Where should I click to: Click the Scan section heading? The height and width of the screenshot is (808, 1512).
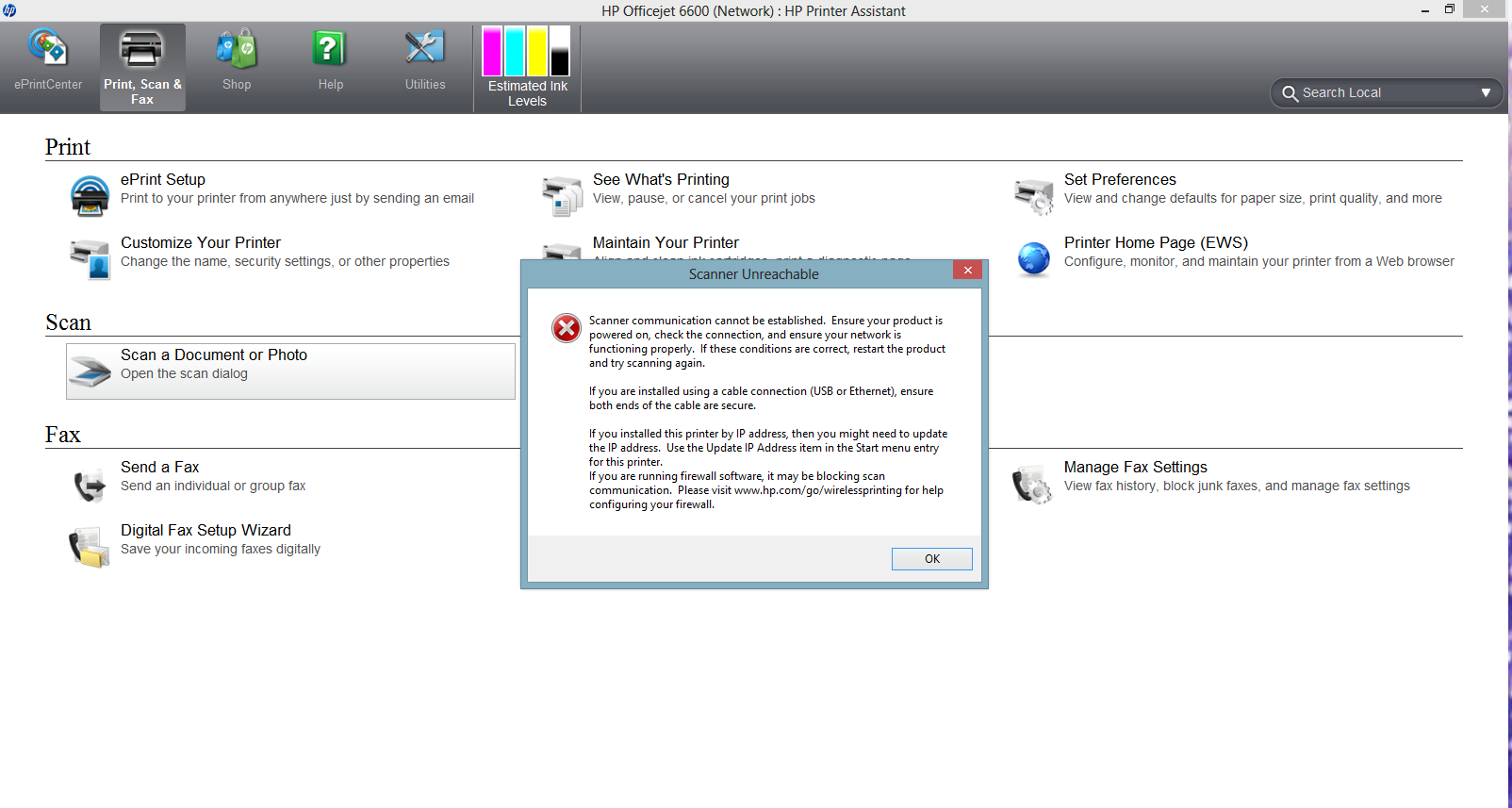[x=68, y=322]
